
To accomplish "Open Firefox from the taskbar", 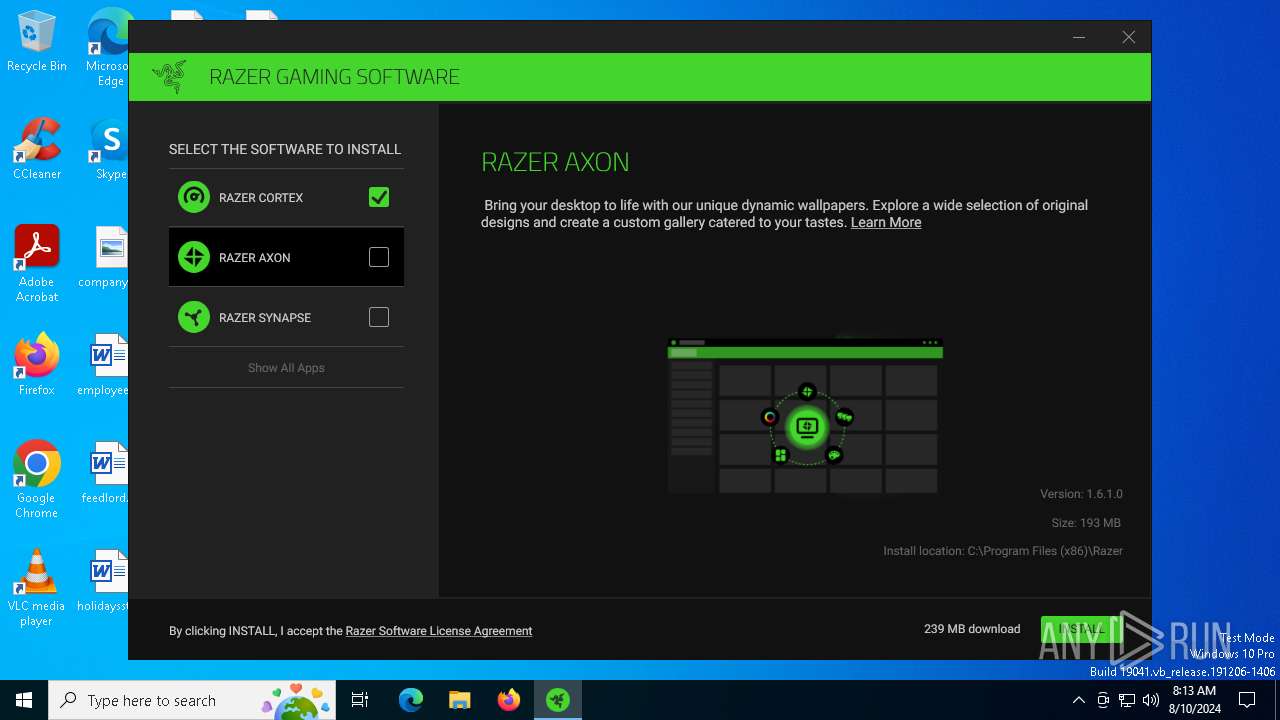I will (508, 700).
